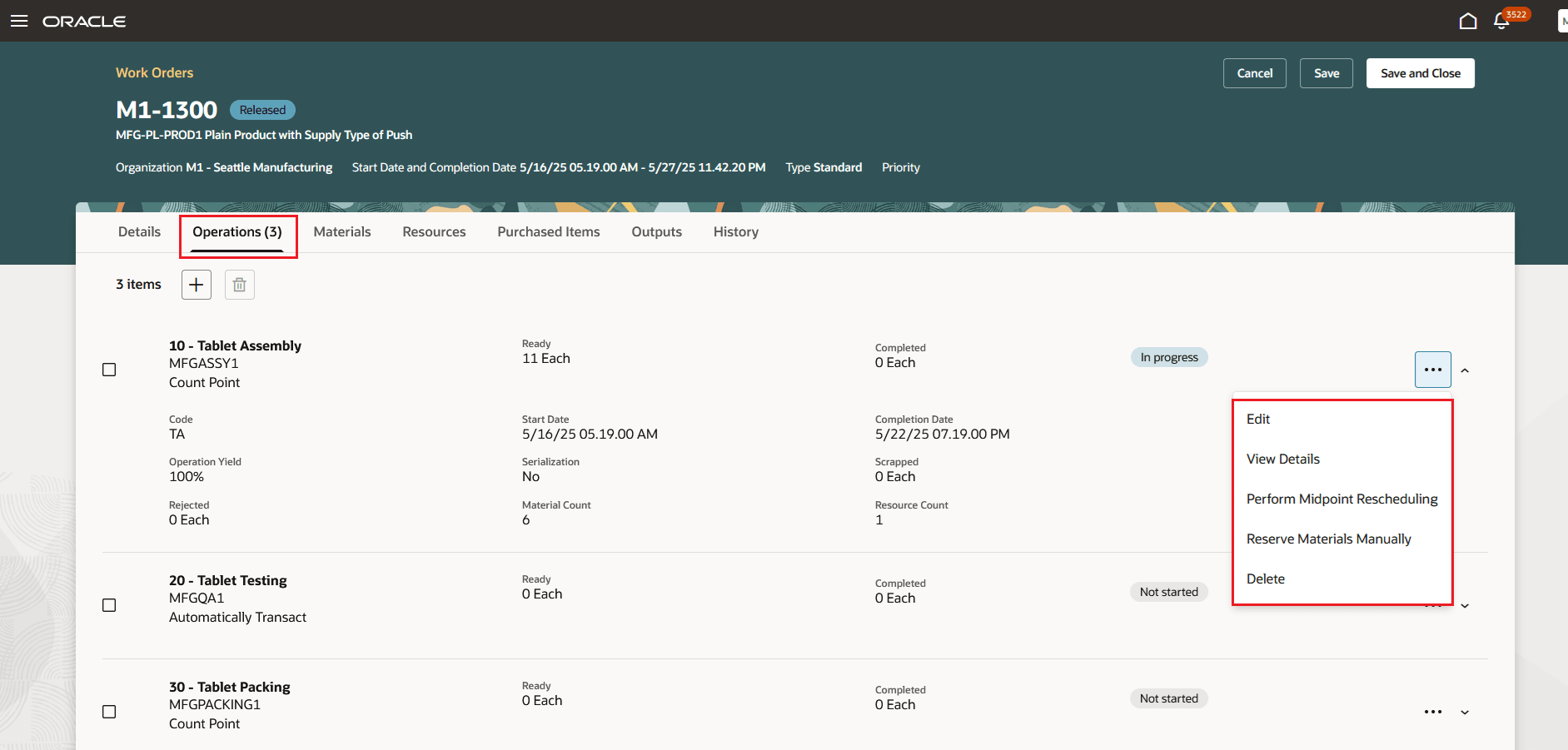The width and height of the screenshot is (1568, 750).
Task: Click the Released status badge
Action: (x=262, y=110)
